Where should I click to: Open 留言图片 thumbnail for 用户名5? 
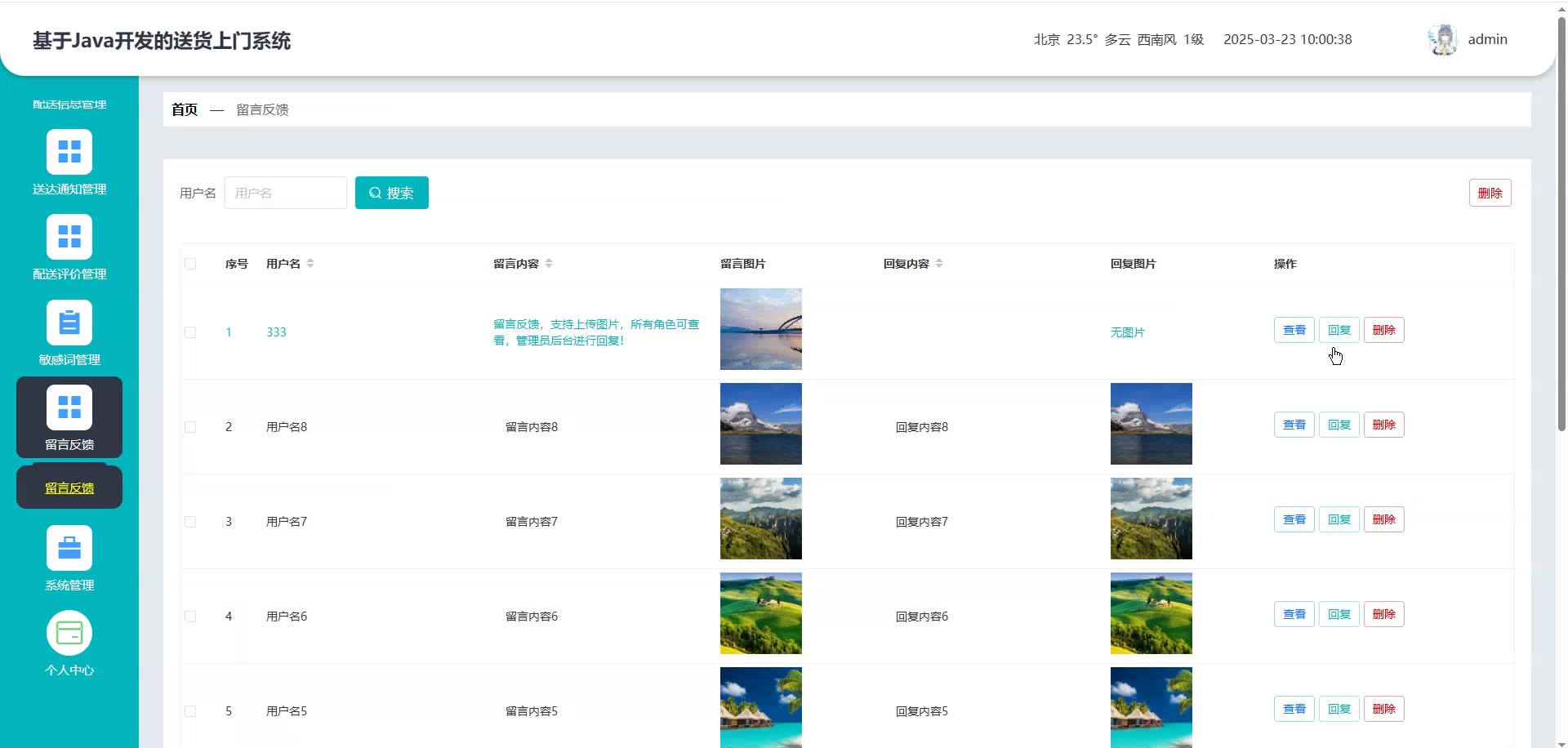coord(761,707)
